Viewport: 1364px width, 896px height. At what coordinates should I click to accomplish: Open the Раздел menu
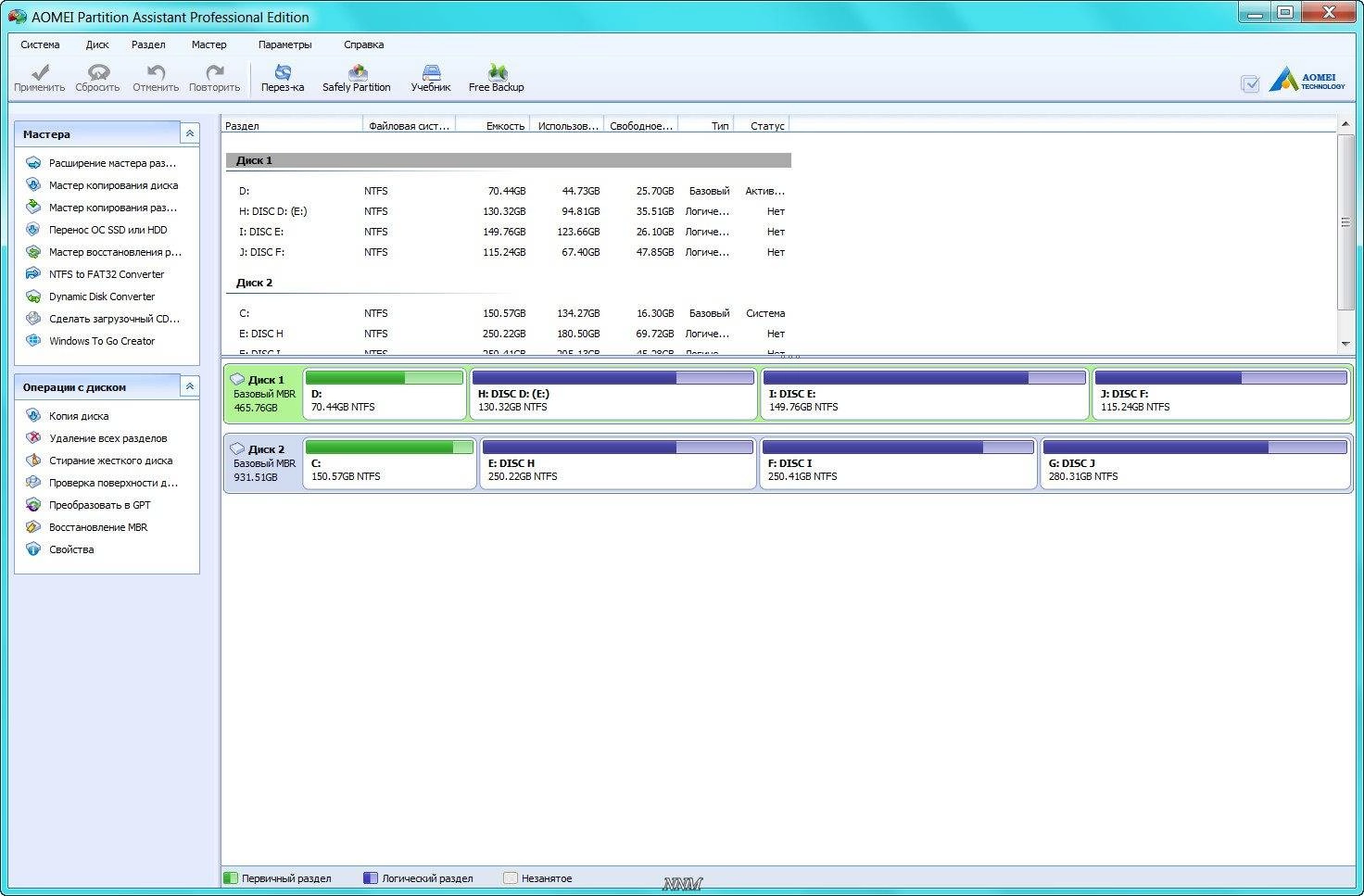click(x=148, y=44)
